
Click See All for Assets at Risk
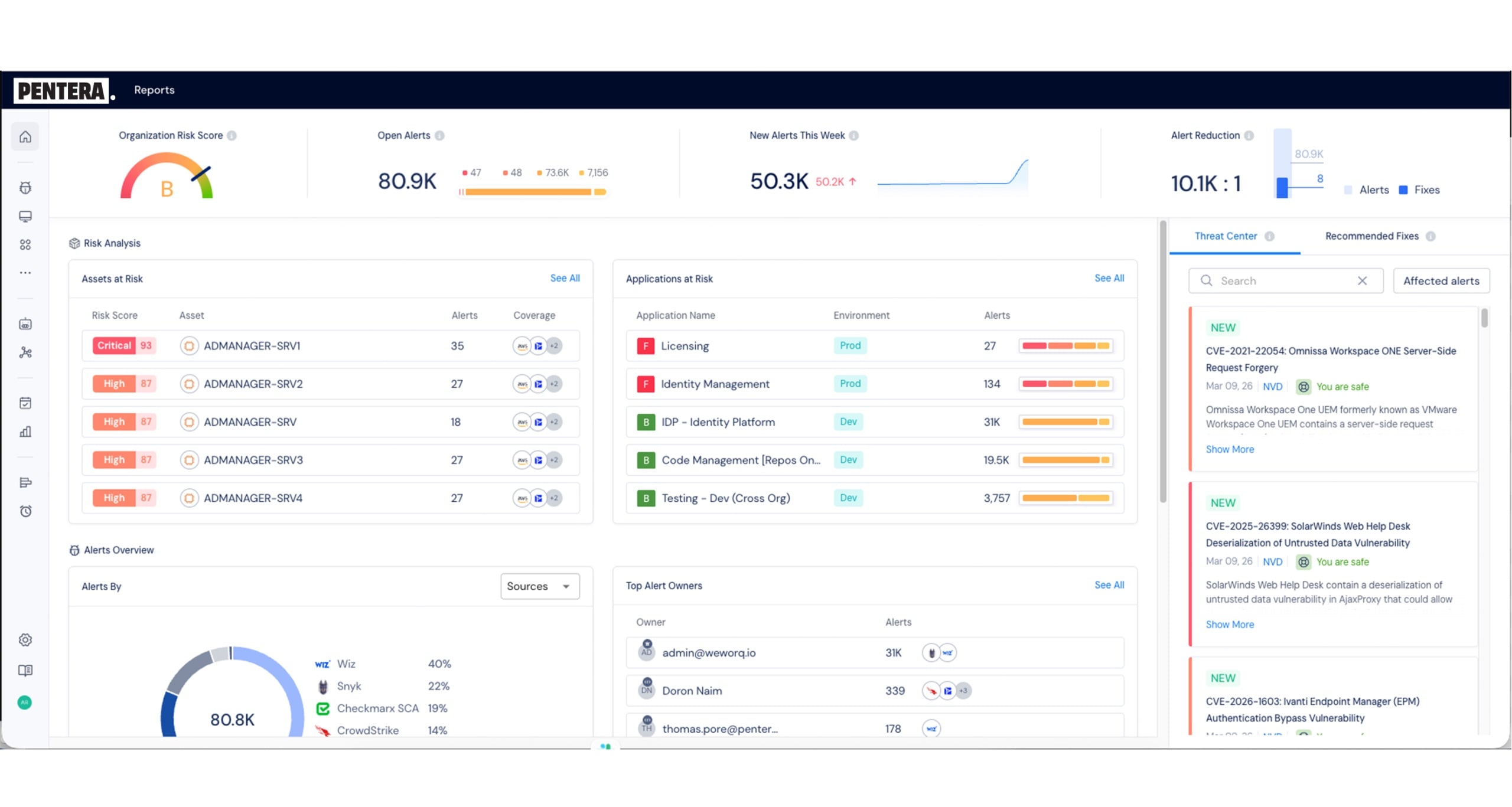[x=565, y=278]
